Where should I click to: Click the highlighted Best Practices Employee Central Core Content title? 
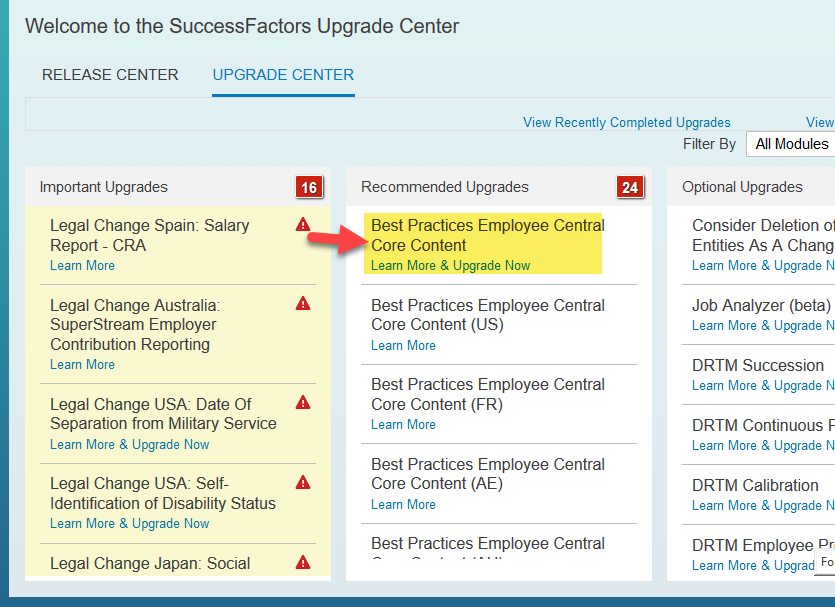[488, 235]
